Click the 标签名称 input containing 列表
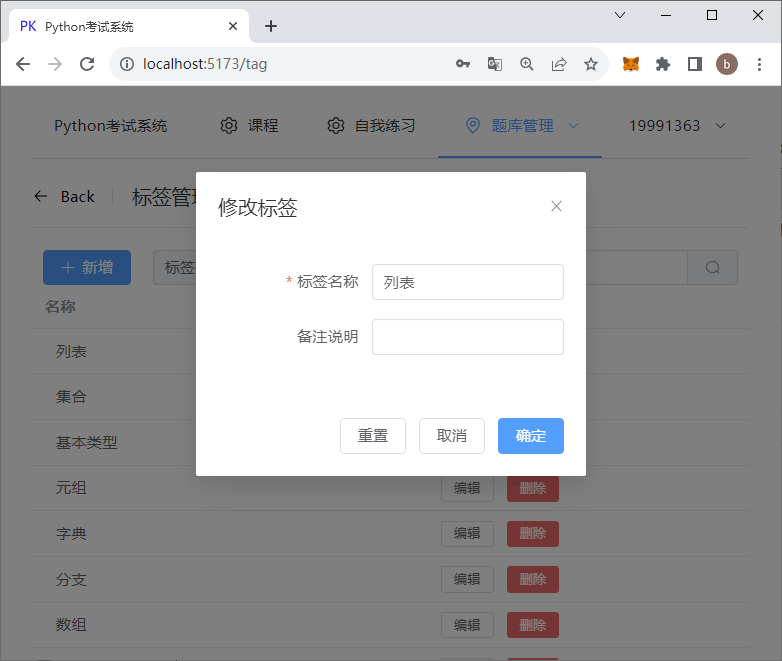The height and width of the screenshot is (661, 782). pyautogui.click(x=468, y=282)
